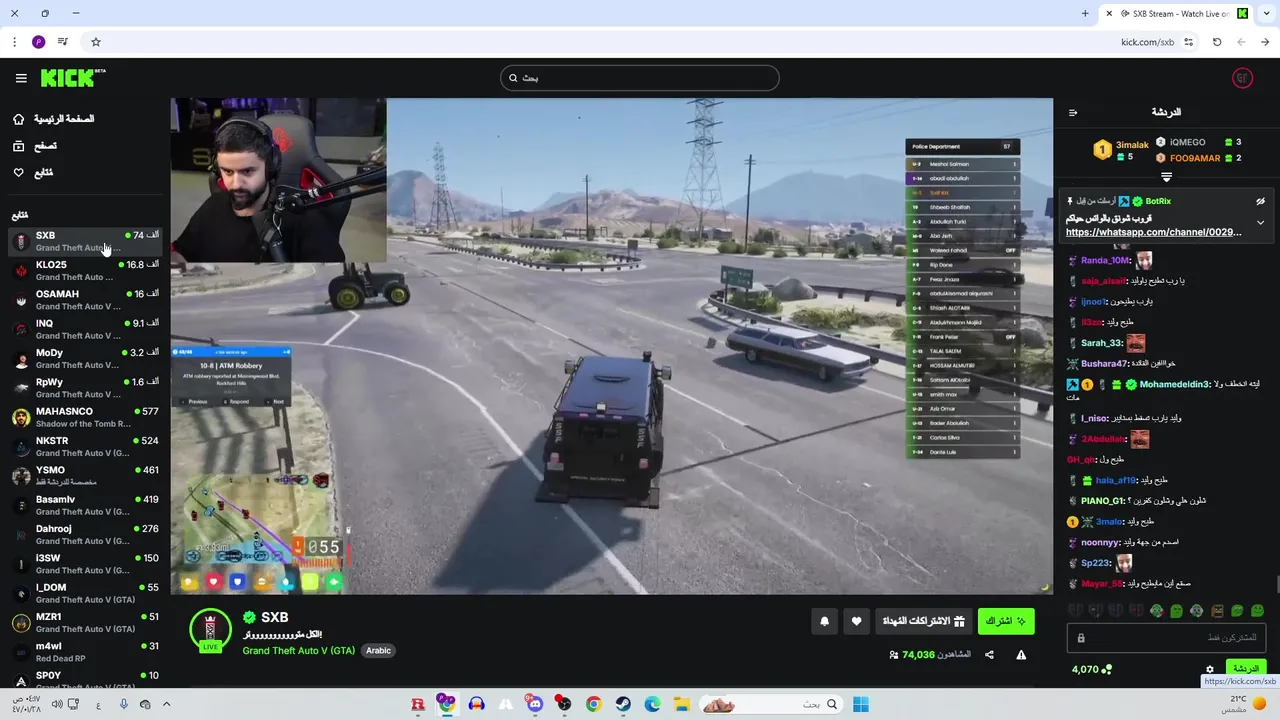Click the gift subscriptions button
The width and height of the screenshot is (1280, 720).
pos(923,621)
